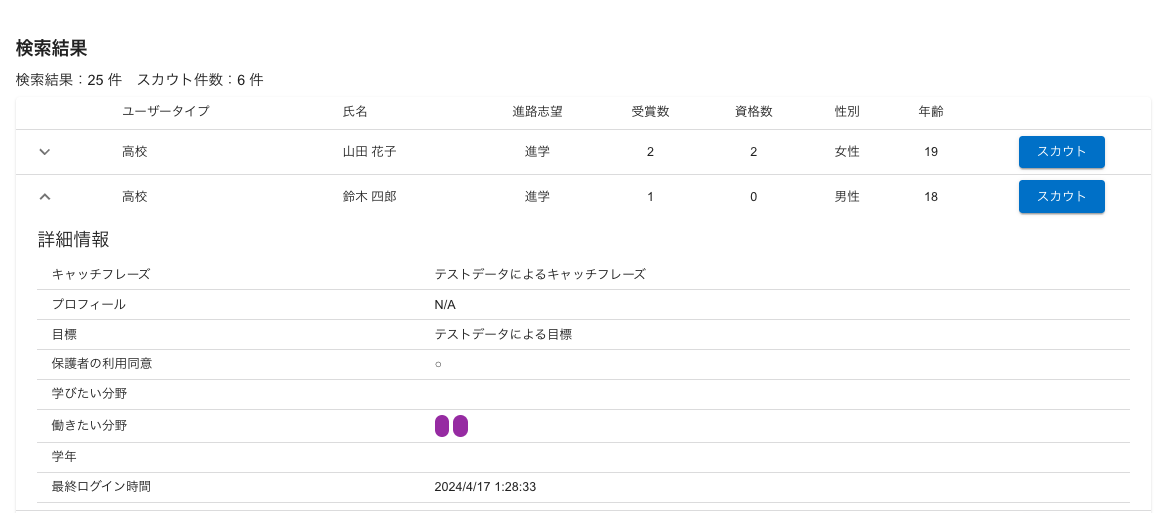Click 高校 in 鈴木 四郎's row
This screenshot has height=513, width=1163.
click(135, 196)
